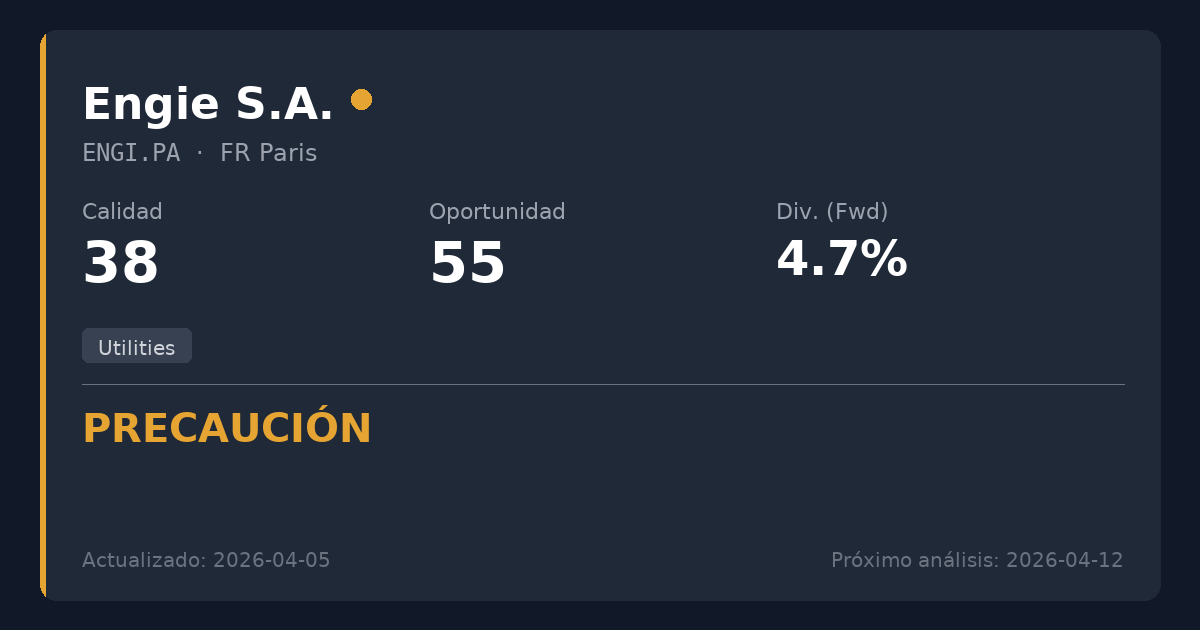
Task: Click the orange status dot beside Engie S.A.
Action: click(x=361, y=100)
